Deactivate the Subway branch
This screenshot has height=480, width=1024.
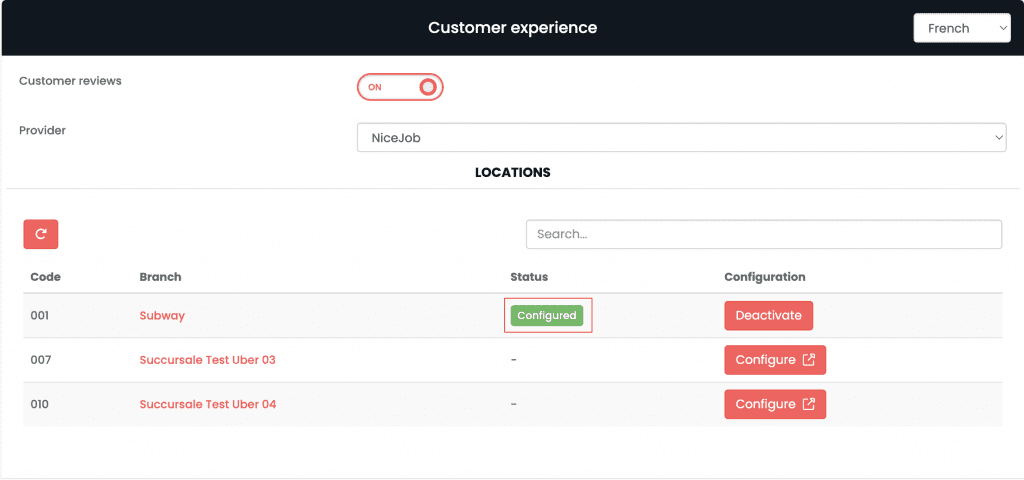point(768,315)
